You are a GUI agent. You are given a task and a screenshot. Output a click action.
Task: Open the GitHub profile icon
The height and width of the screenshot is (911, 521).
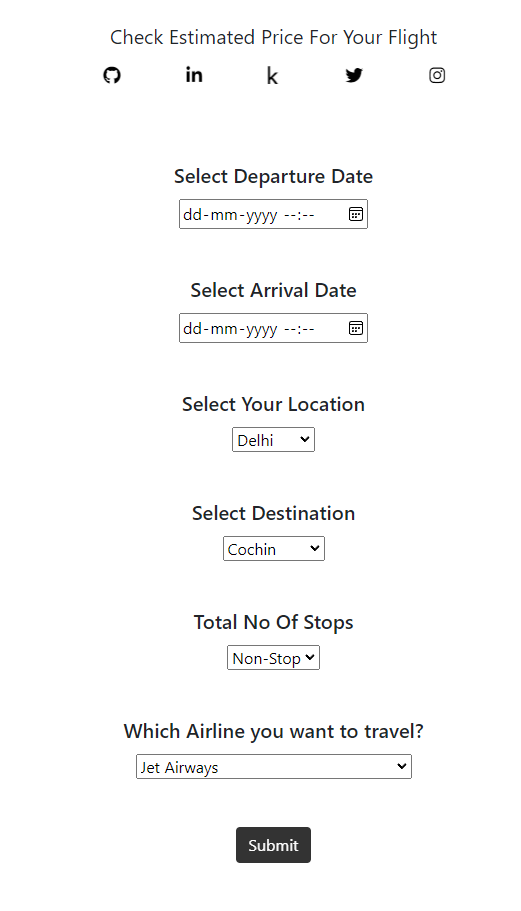click(x=112, y=76)
